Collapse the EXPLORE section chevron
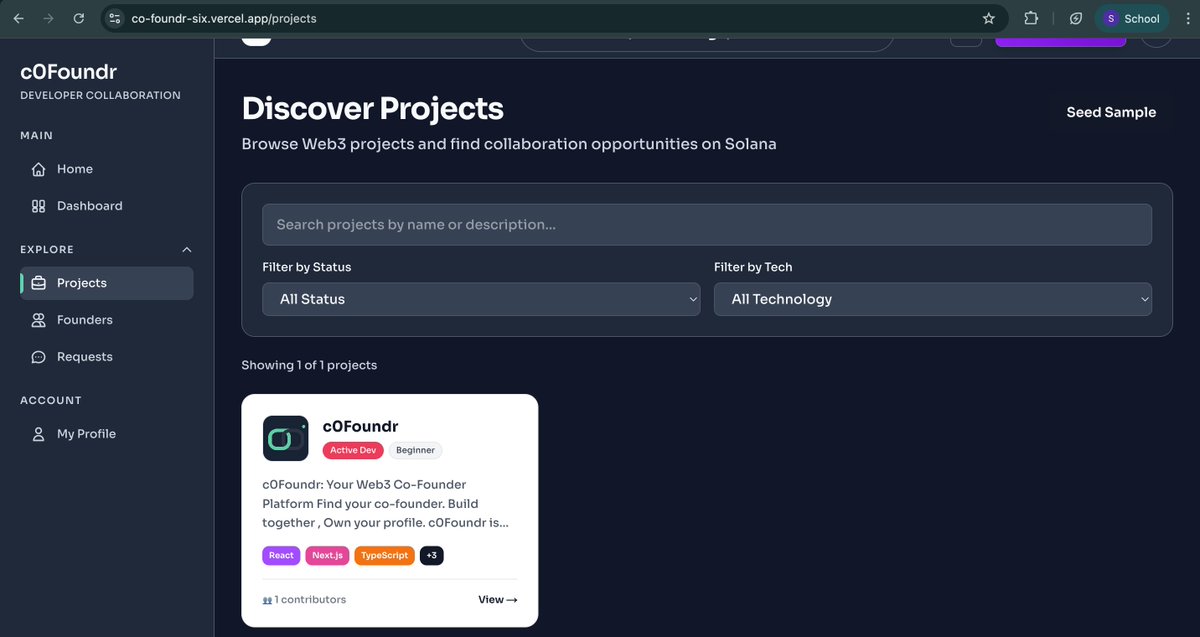Viewport: 1200px width, 637px height. [x=186, y=250]
